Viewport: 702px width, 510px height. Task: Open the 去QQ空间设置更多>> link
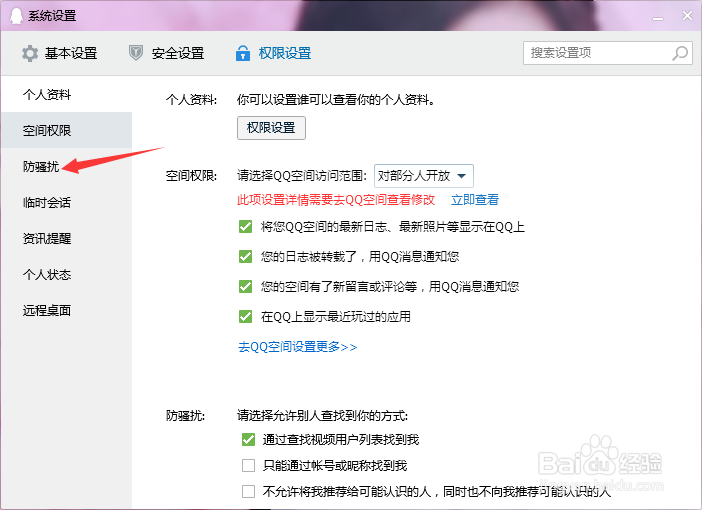pyautogui.click(x=297, y=347)
